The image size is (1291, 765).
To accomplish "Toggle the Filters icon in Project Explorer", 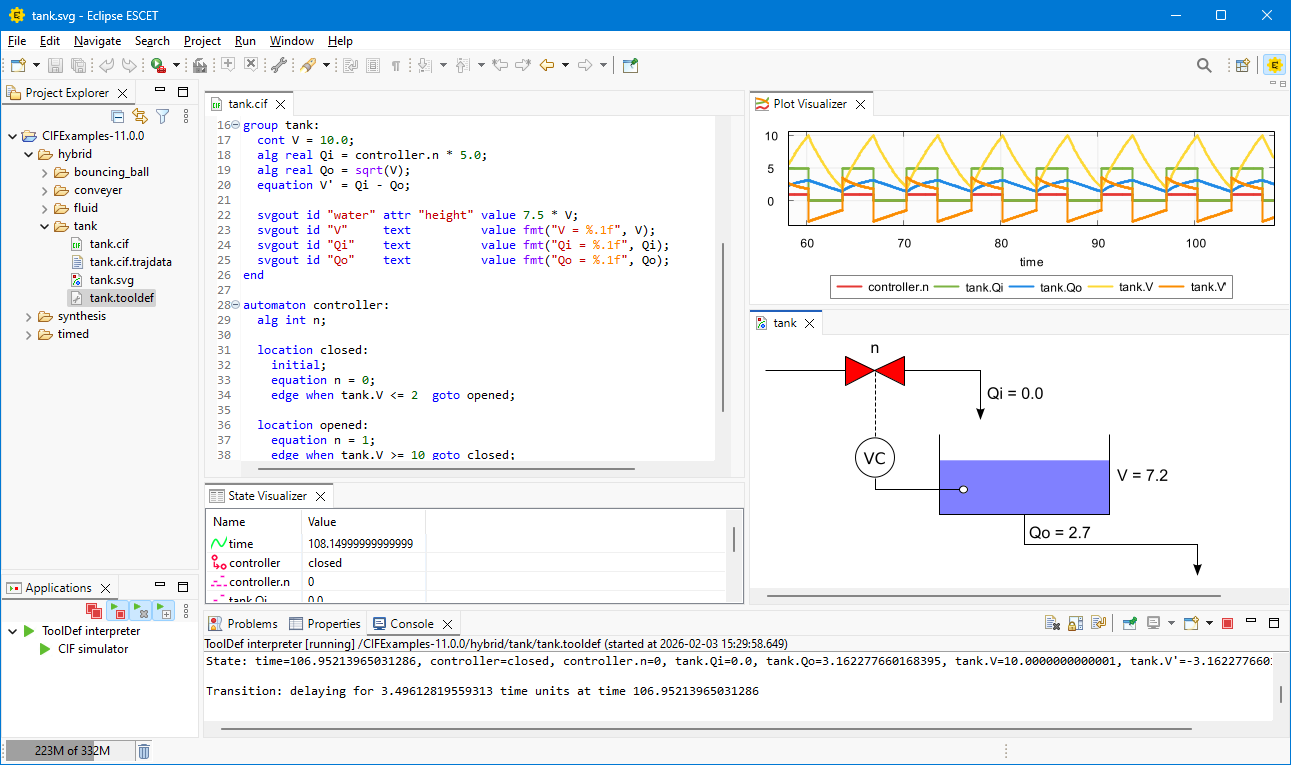I will coord(162,116).
